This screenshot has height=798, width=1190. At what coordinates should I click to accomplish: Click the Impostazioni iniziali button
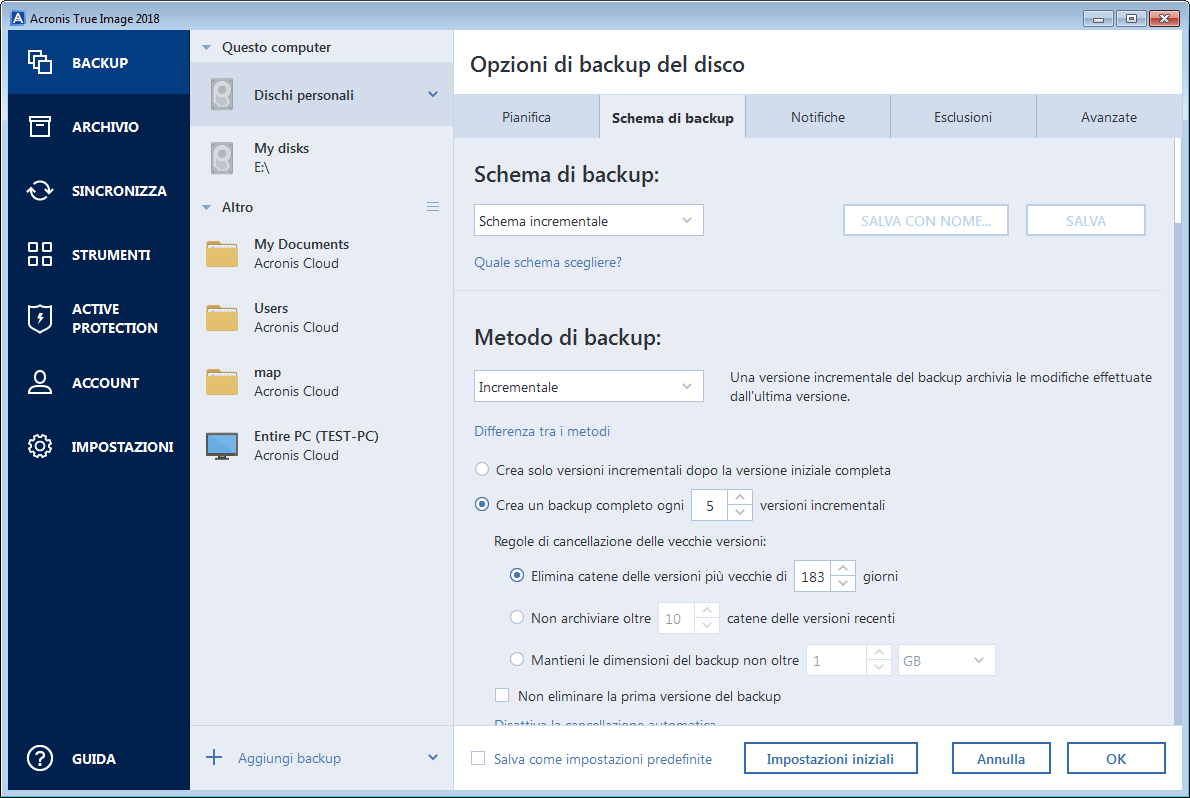(x=830, y=759)
